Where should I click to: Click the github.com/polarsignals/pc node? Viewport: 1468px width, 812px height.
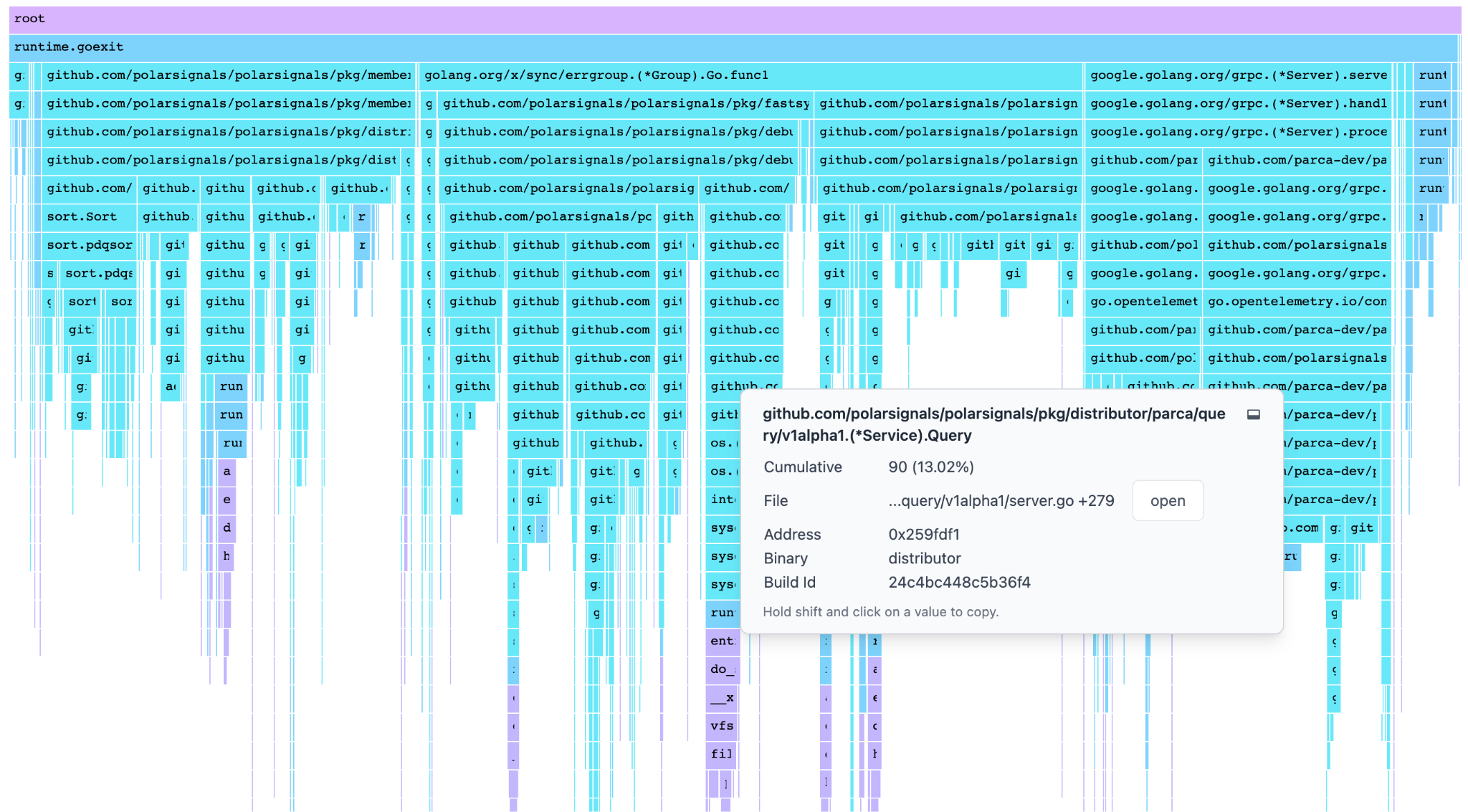click(x=548, y=217)
